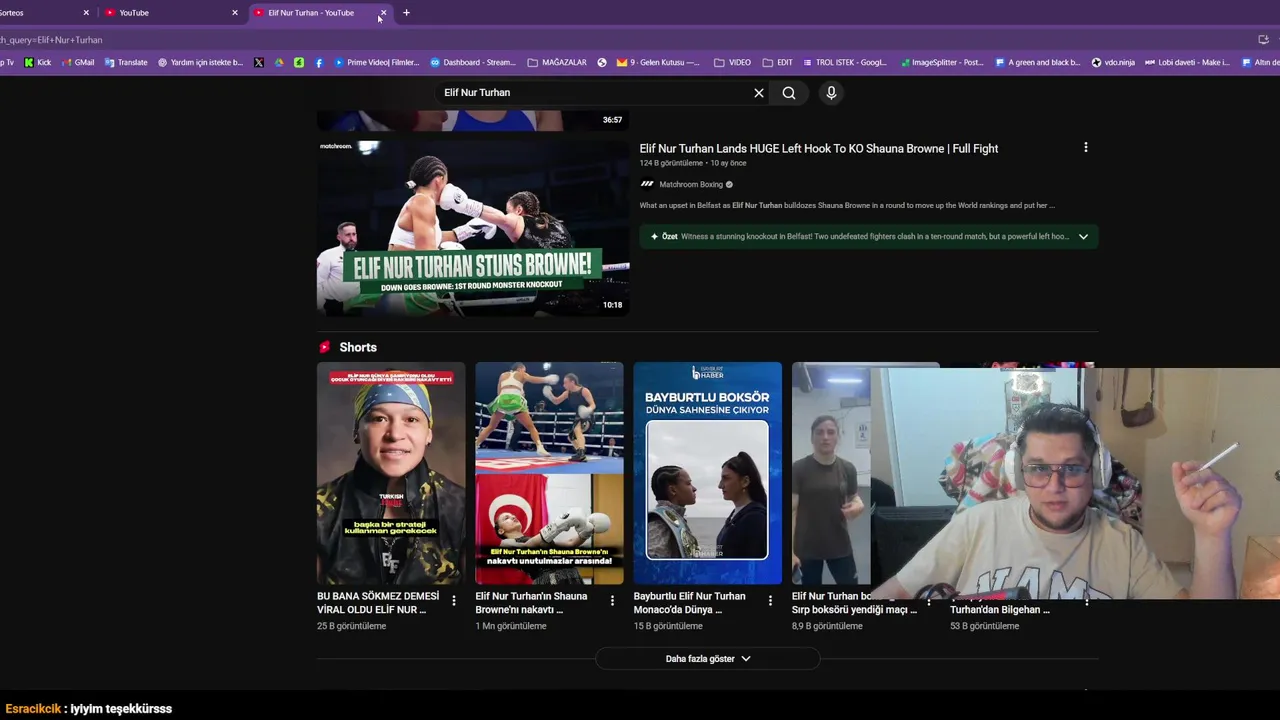
Task: Click the 1 Mn görüntüleme text
Action: (511, 626)
